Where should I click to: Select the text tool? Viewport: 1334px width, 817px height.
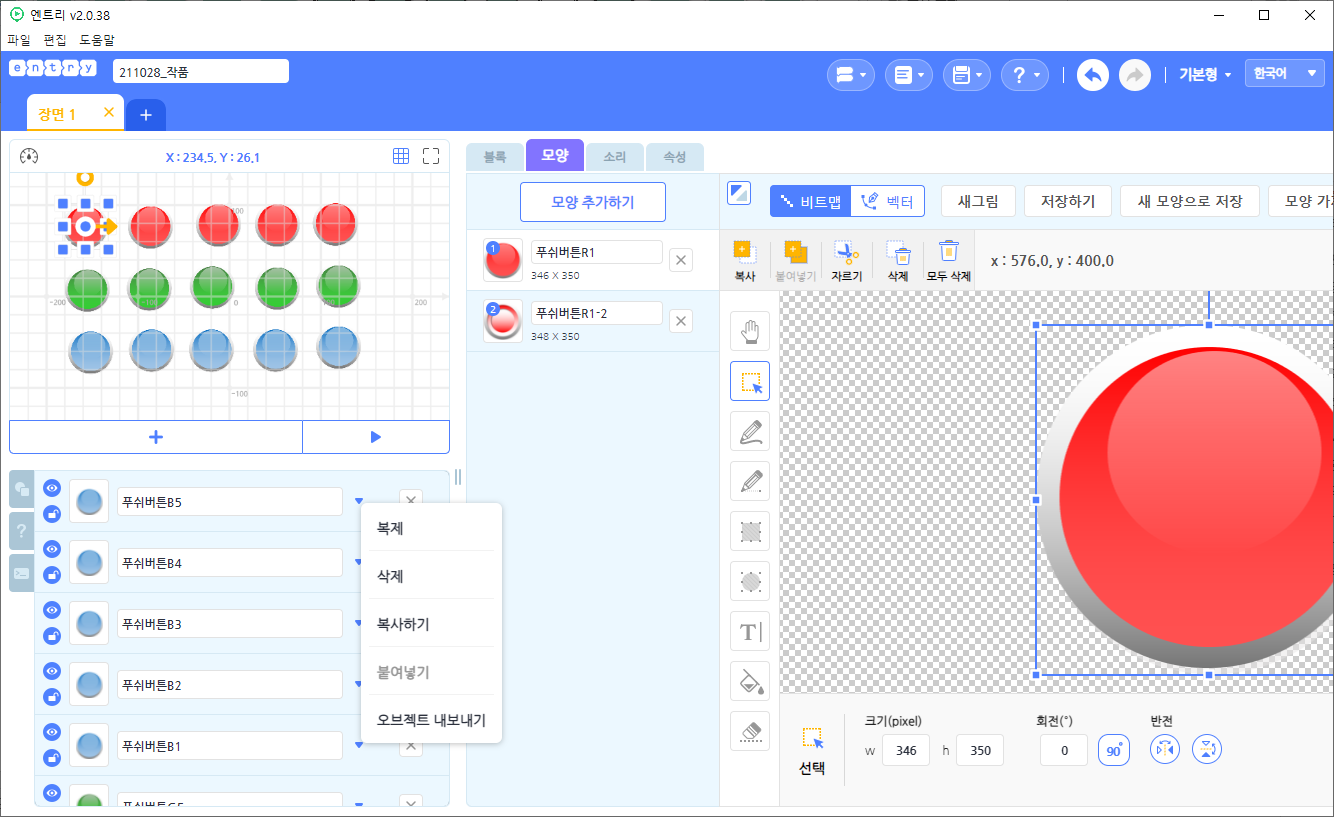point(750,631)
